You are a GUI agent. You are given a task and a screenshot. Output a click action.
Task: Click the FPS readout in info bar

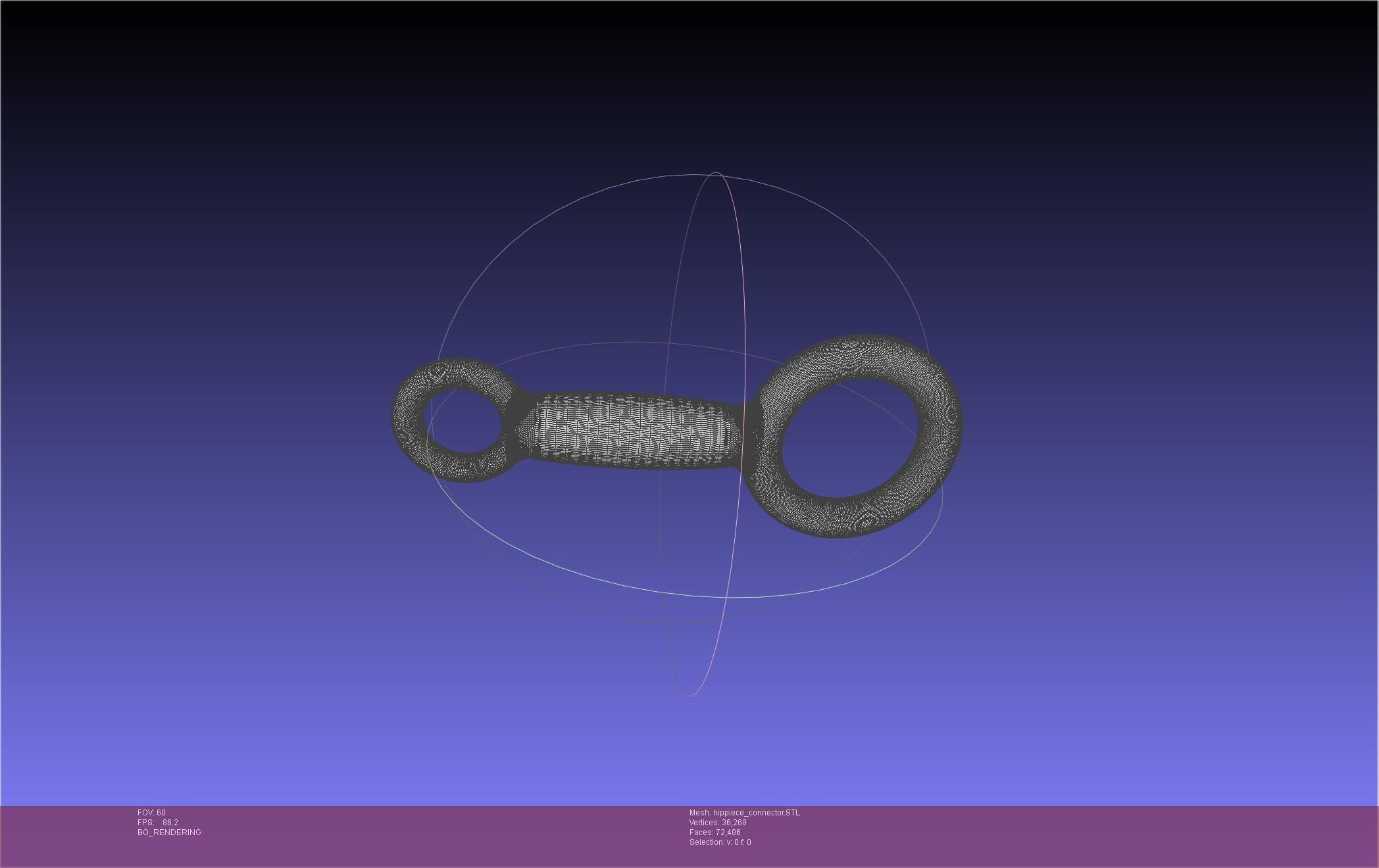(158, 823)
